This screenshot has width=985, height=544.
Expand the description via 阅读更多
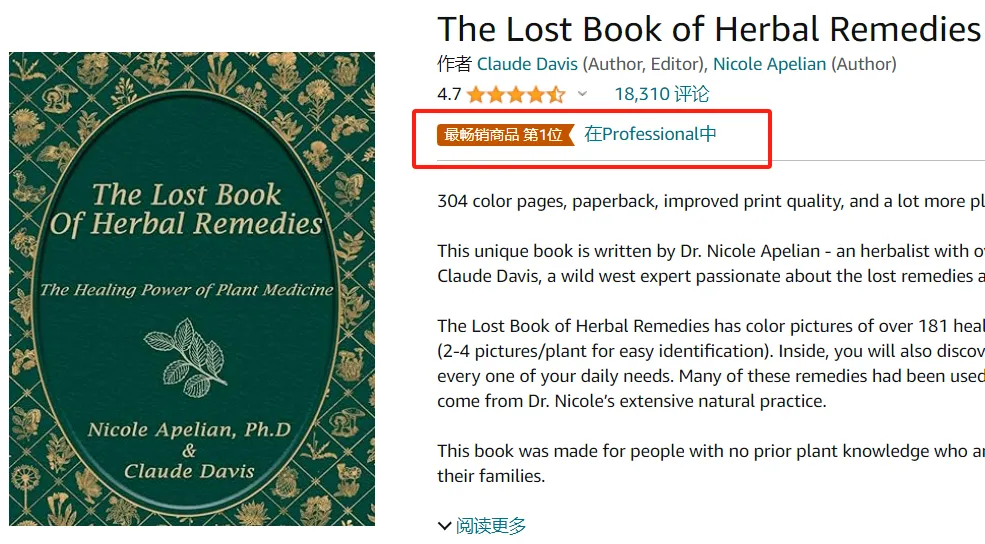click(491, 525)
